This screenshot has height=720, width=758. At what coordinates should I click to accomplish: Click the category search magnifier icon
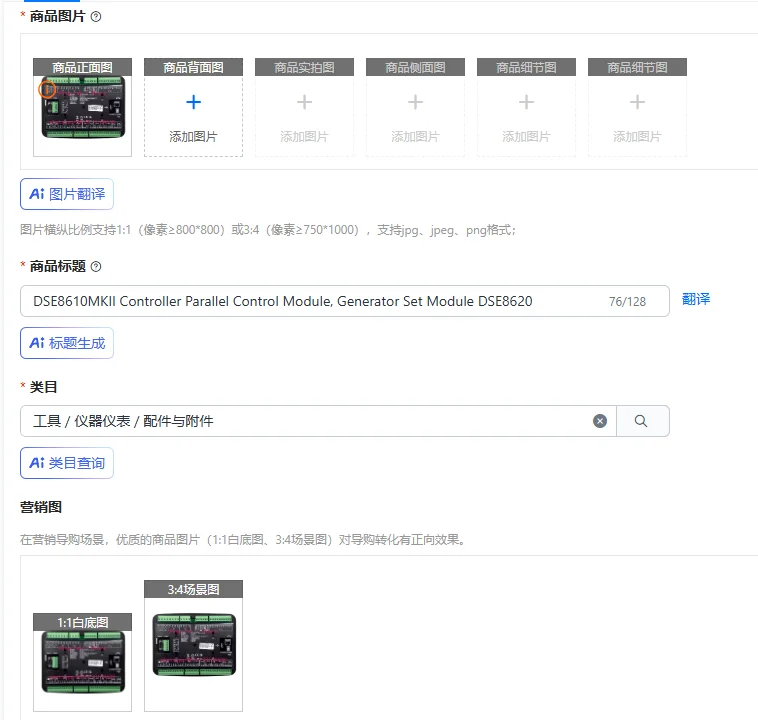pyautogui.click(x=641, y=421)
